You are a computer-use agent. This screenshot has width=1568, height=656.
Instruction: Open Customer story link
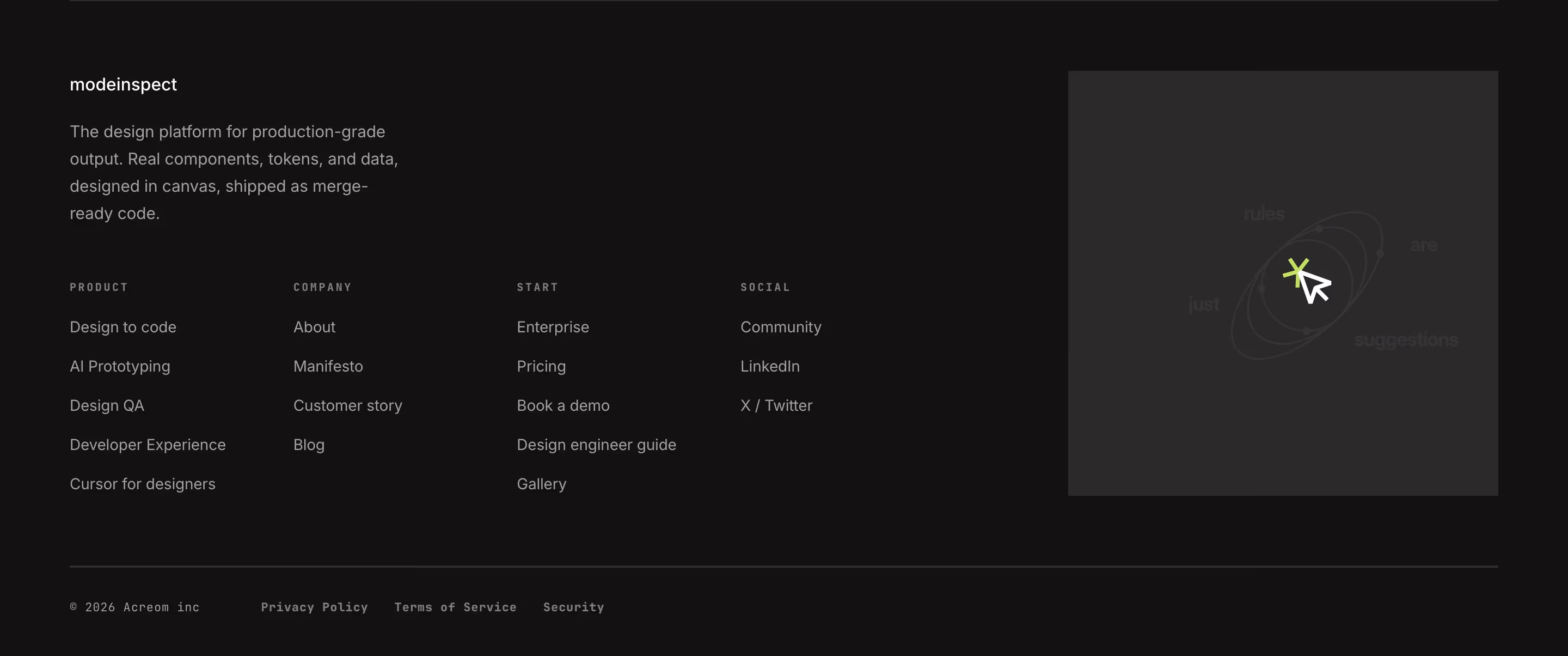pos(347,406)
